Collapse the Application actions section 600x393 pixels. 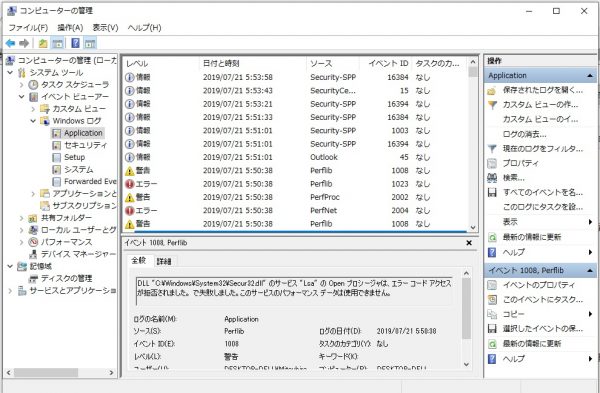click(x=590, y=76)
